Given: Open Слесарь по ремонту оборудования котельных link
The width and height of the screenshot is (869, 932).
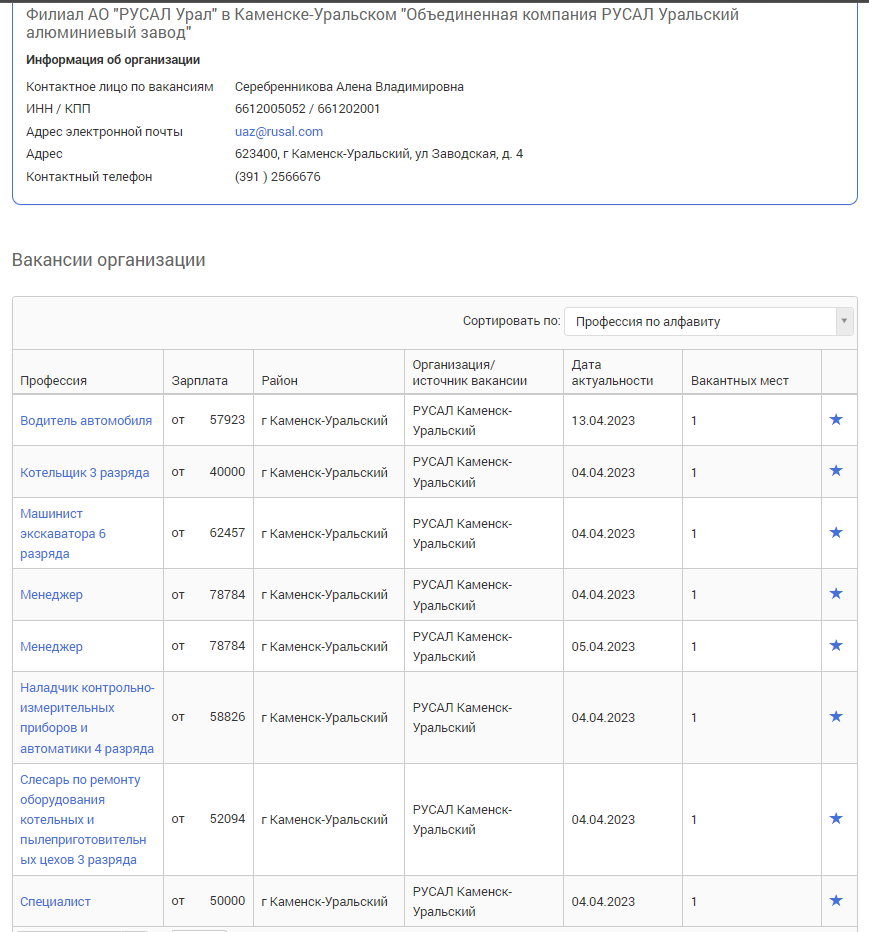Looking at the screenshot, I should pos(83,820).
